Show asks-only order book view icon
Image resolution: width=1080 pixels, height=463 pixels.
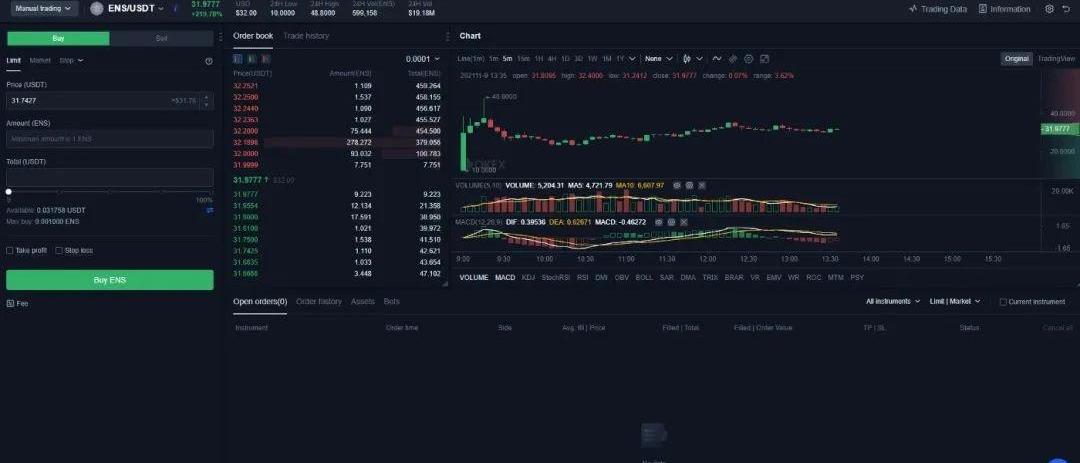264,59
